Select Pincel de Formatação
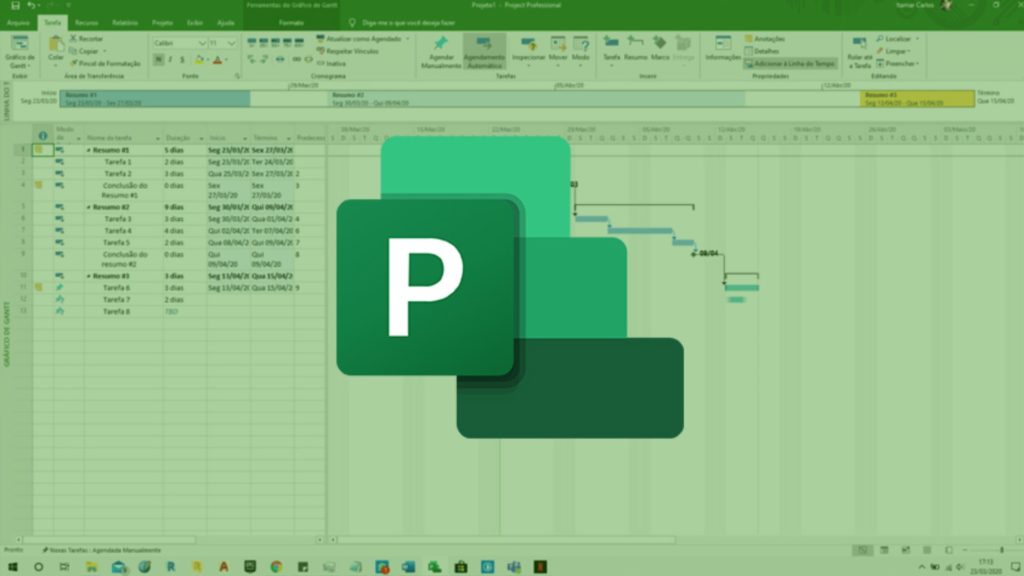Image resolution: width=1024 pixels, height=576 pixels. [104, 63]
